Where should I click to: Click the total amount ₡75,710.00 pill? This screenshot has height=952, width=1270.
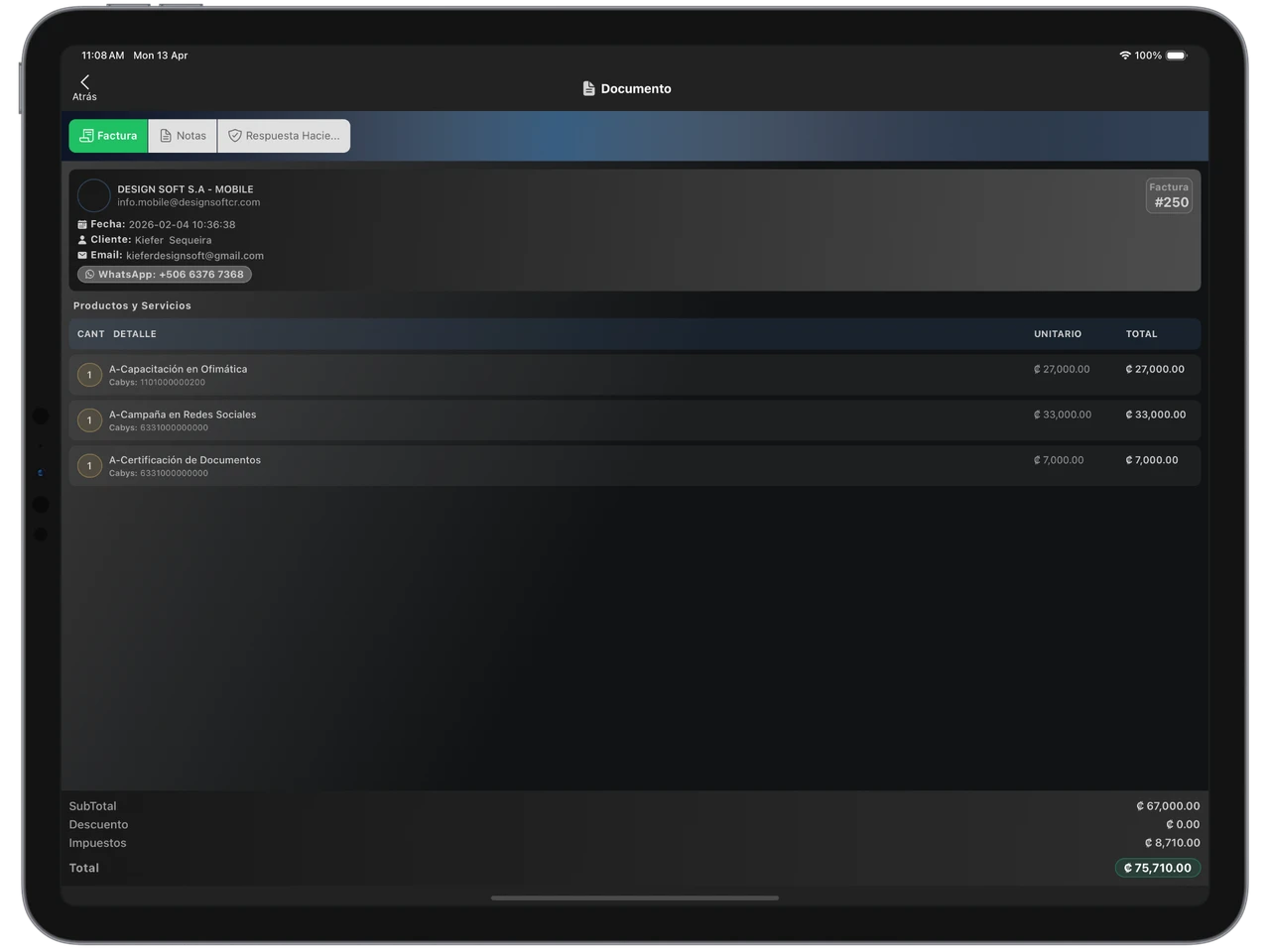(1157, 868)
